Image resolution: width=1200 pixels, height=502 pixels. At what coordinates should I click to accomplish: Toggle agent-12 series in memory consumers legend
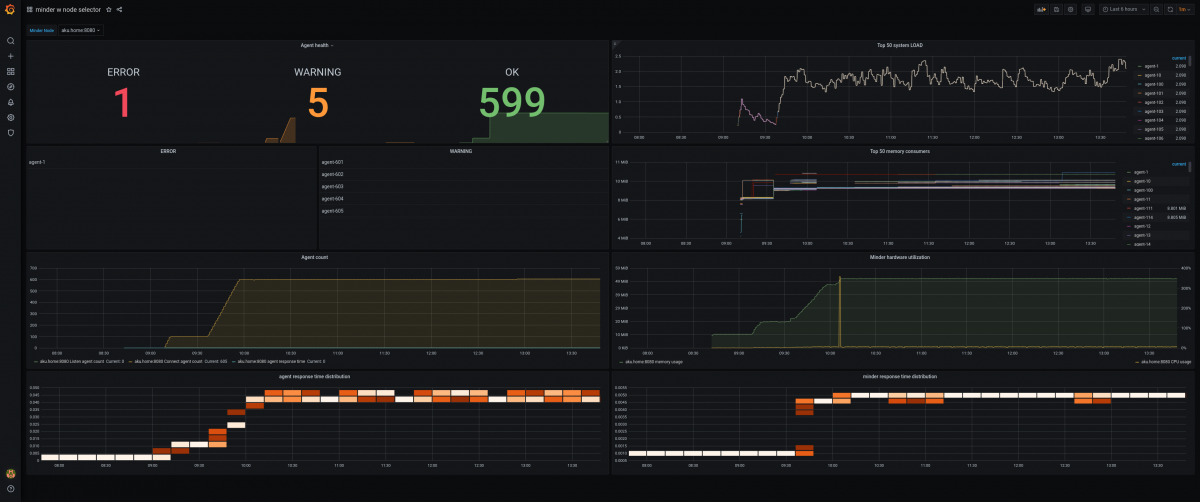[x=1143, y=226]
